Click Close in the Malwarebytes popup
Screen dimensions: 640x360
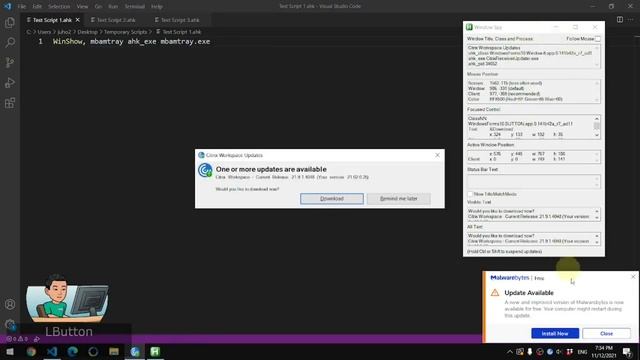pos(606,333)
